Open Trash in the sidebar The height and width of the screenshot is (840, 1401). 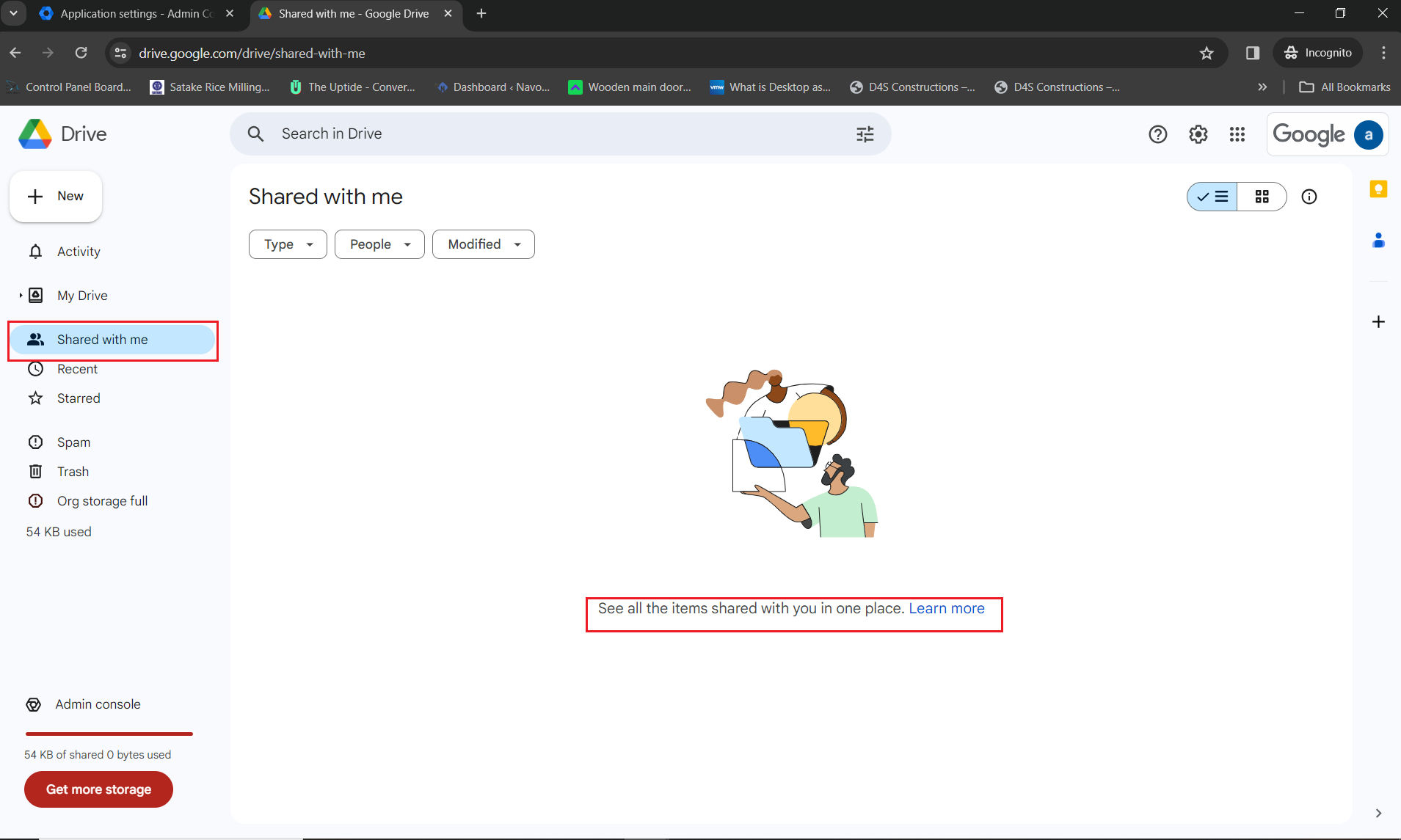click(x=73, y=472)
